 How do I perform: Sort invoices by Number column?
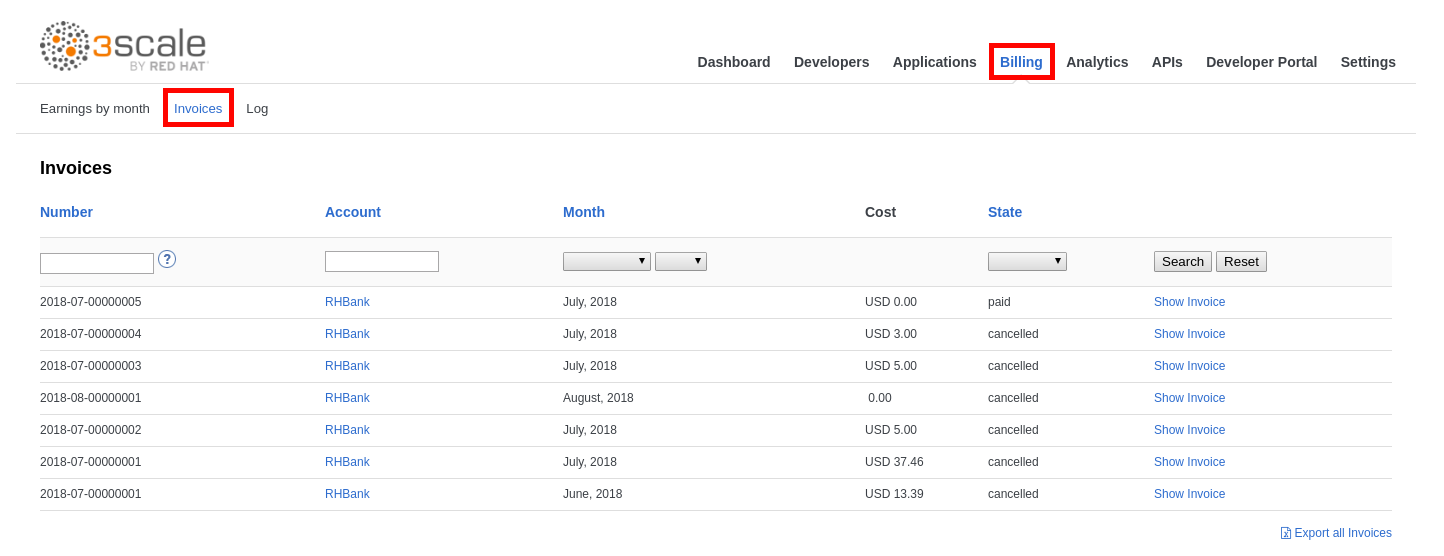click(66, 212)
